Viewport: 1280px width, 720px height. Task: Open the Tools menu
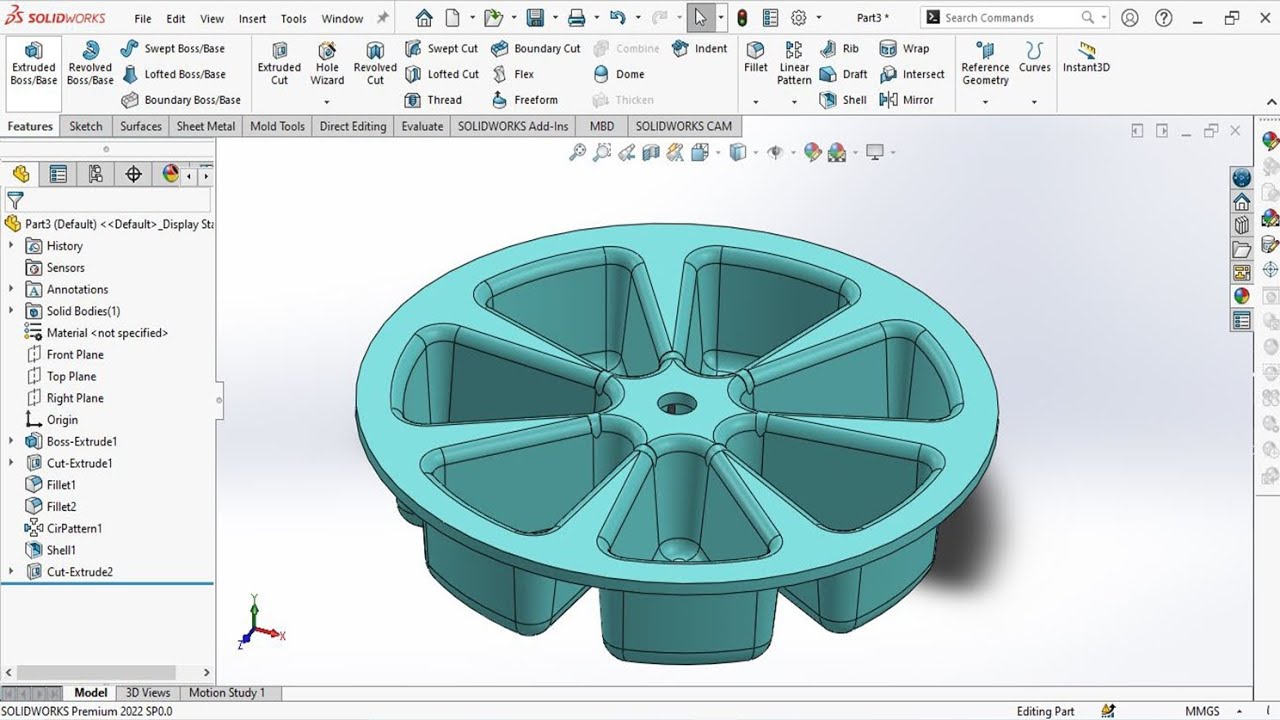pyautogui.click(x=294, y=18)
